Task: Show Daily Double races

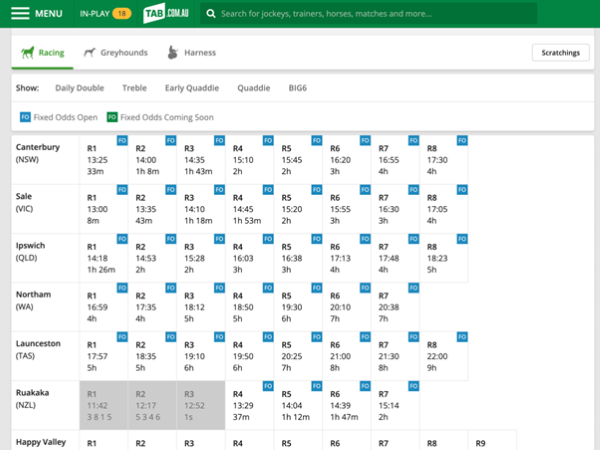Action: 80,88
